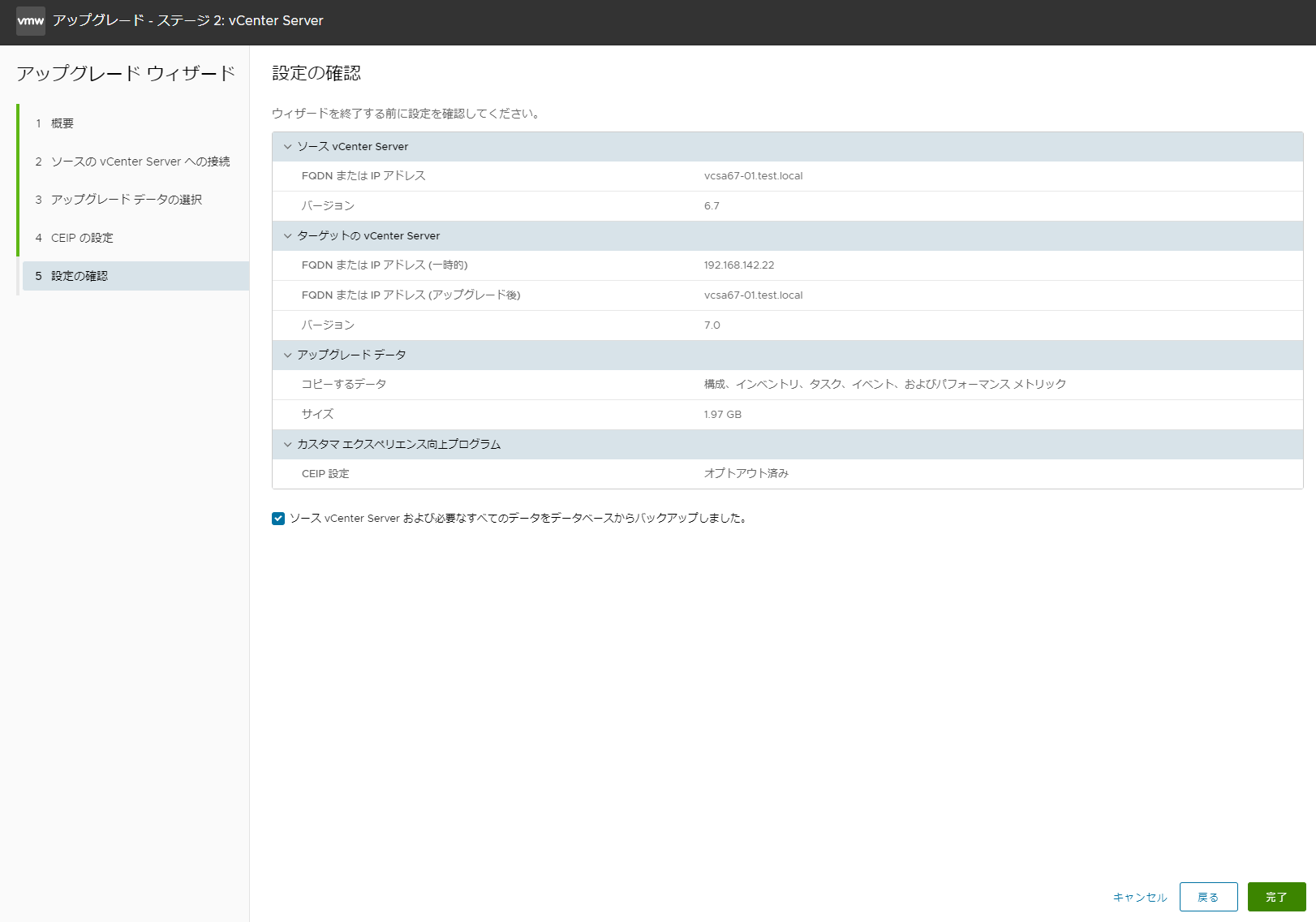Click the backup confirmation label text
1316x922 pixels.
click(x=518, y=519)
